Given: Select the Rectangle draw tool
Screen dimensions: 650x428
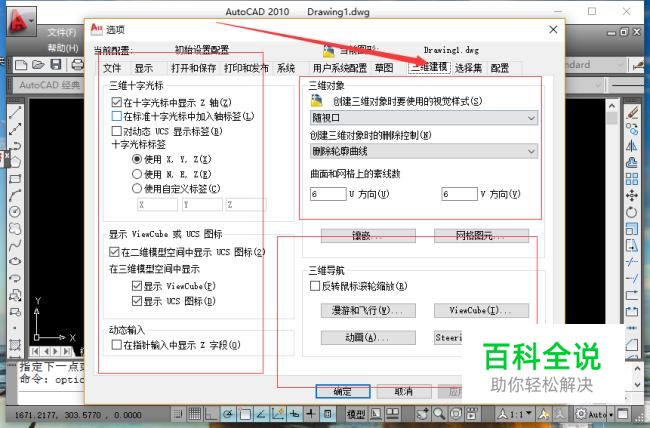Looking at the screenshot, I should 15,179.
